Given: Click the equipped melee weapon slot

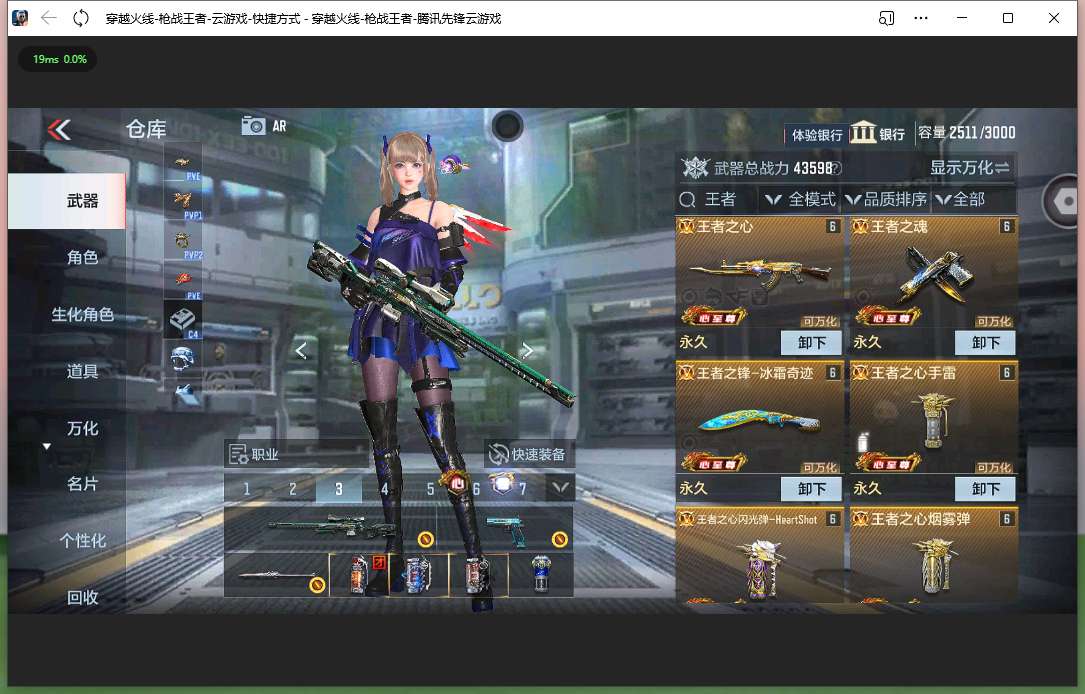Looking at the screenshot, I should (277, 574).
